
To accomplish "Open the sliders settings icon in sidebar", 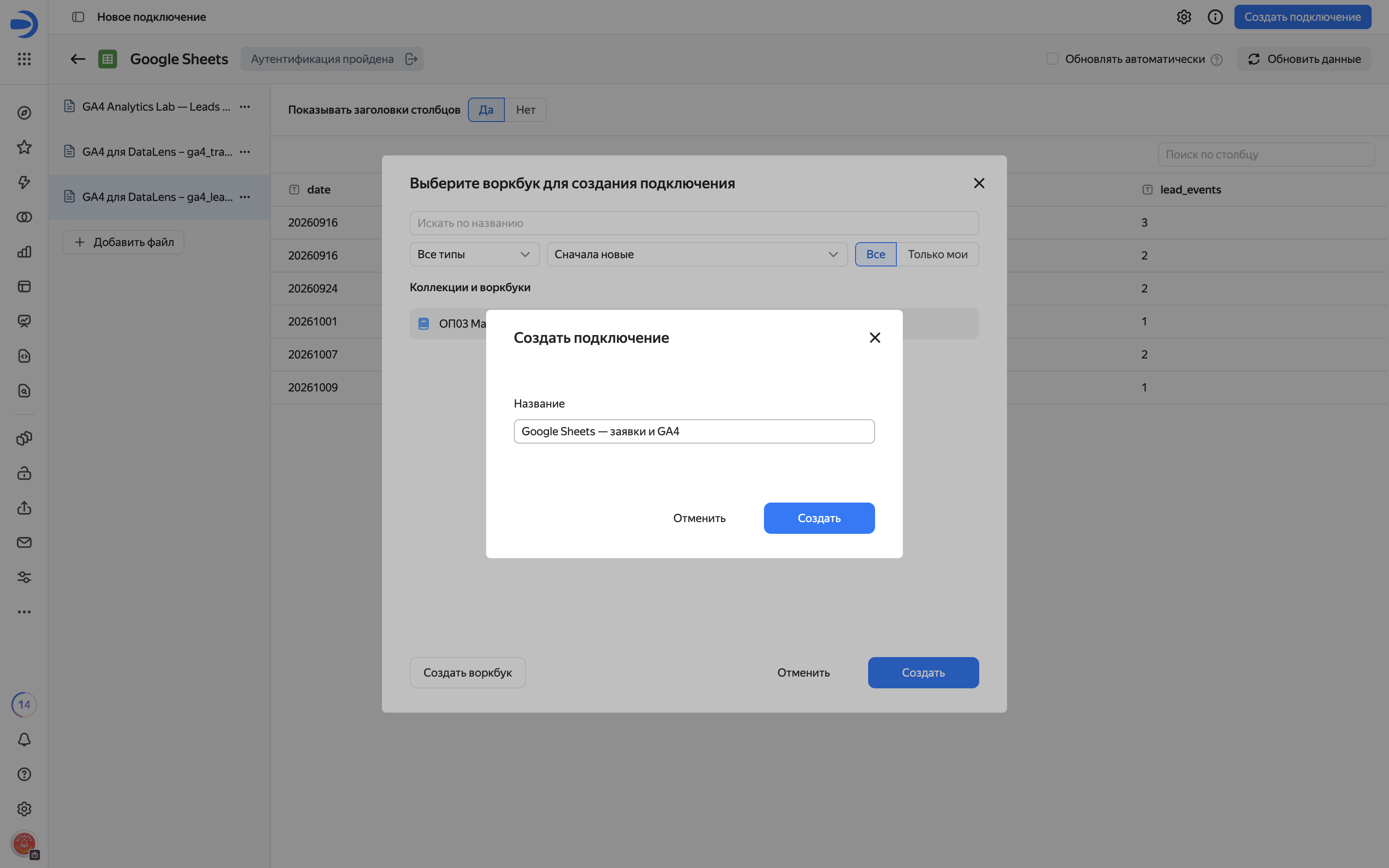I will tap(24, 577).
